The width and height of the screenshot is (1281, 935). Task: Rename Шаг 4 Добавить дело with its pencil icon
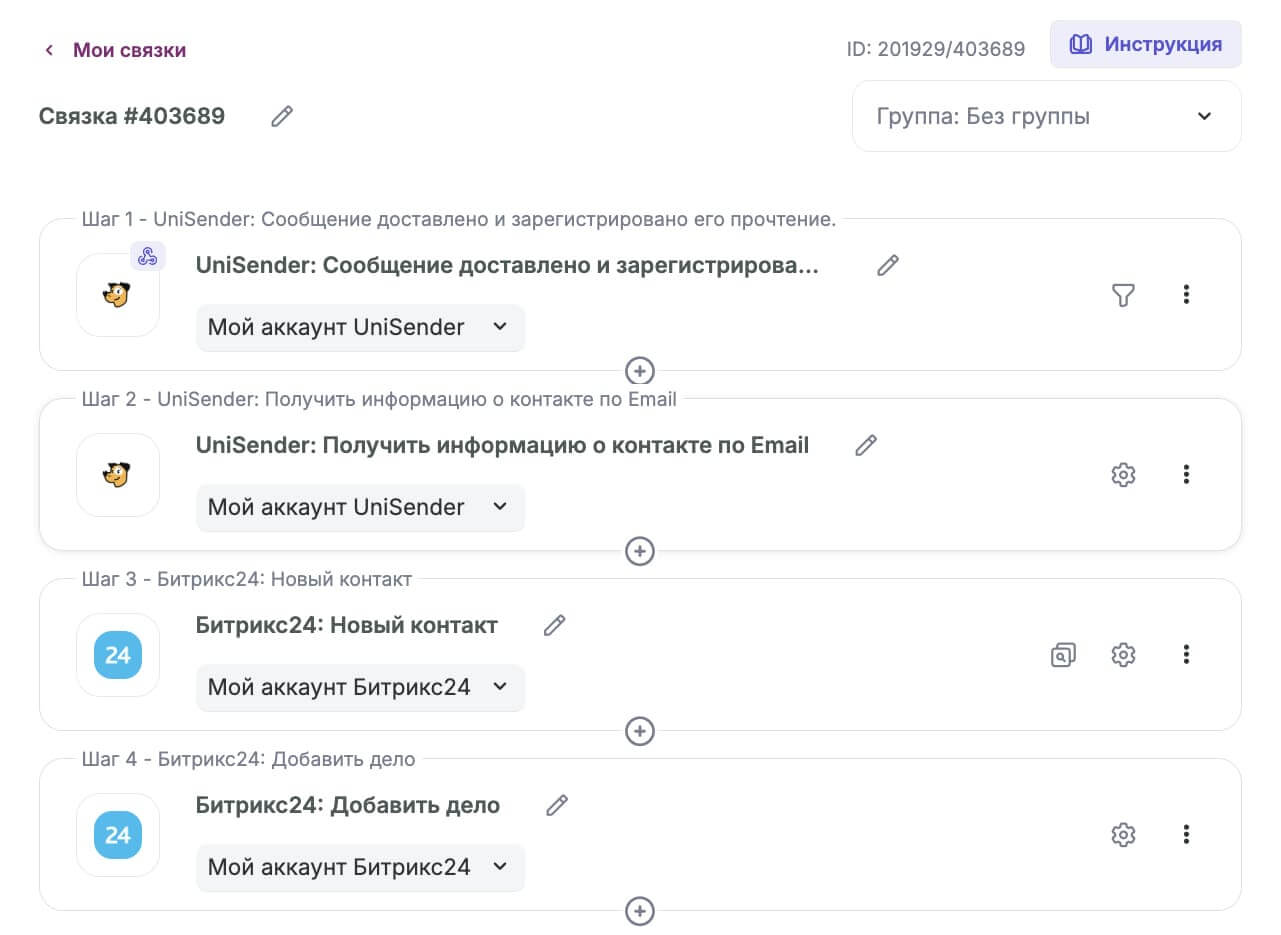tap(557, 805)
